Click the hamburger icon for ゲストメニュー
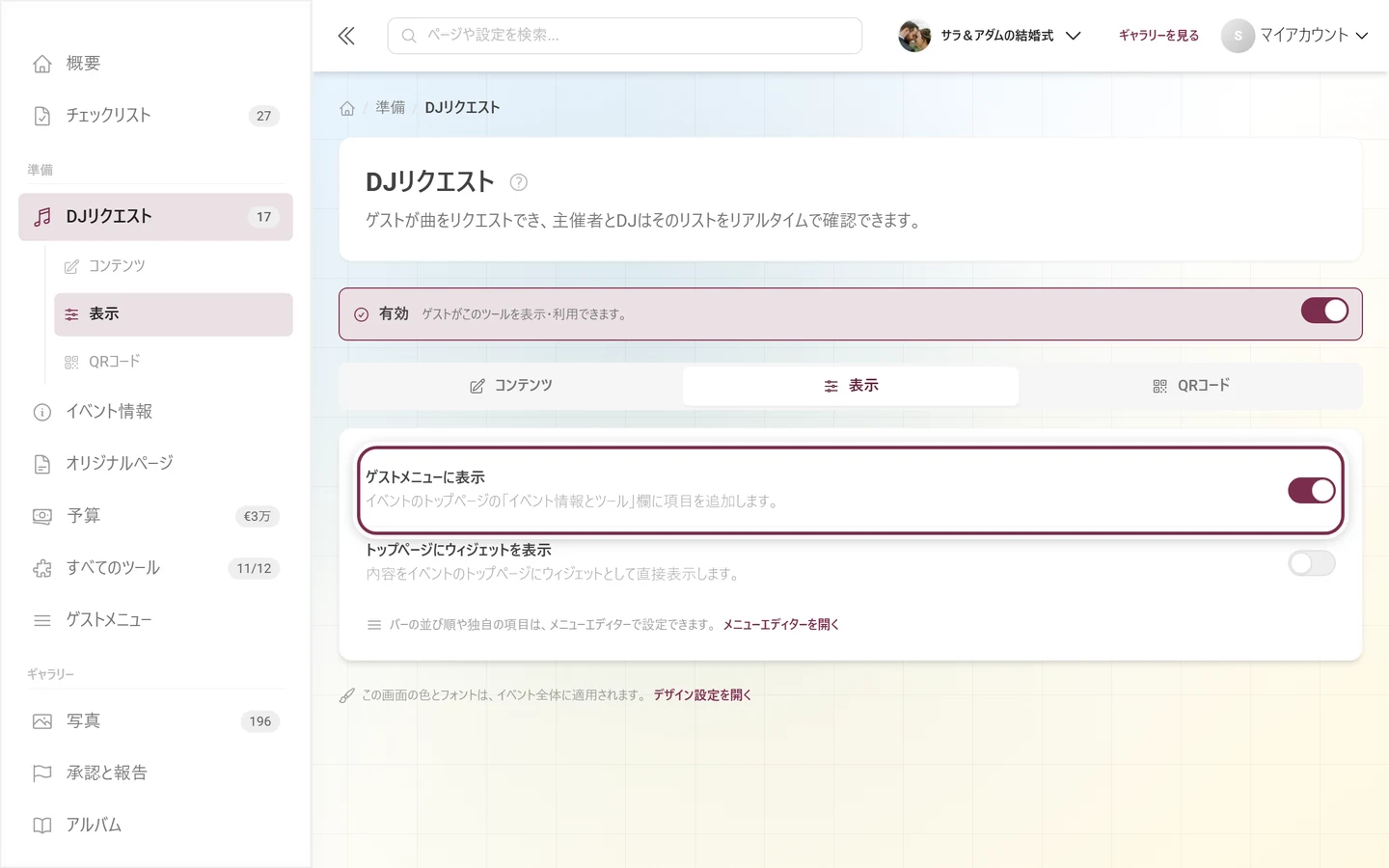Screen dimensions: 1389x868 (x=42, y=620)
